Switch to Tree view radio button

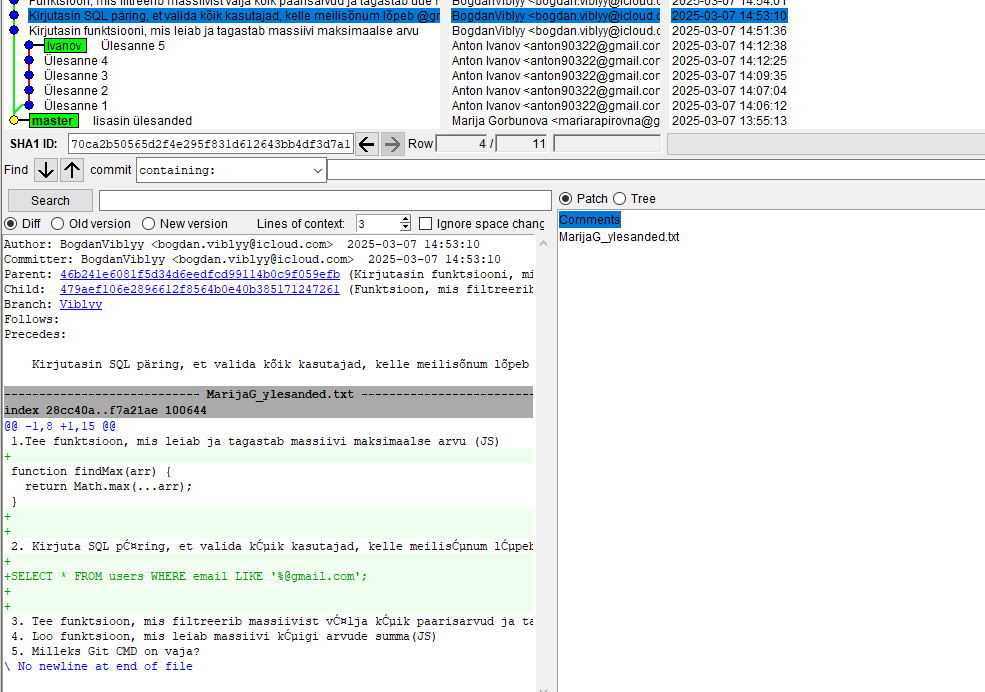[x=620, y=199]
